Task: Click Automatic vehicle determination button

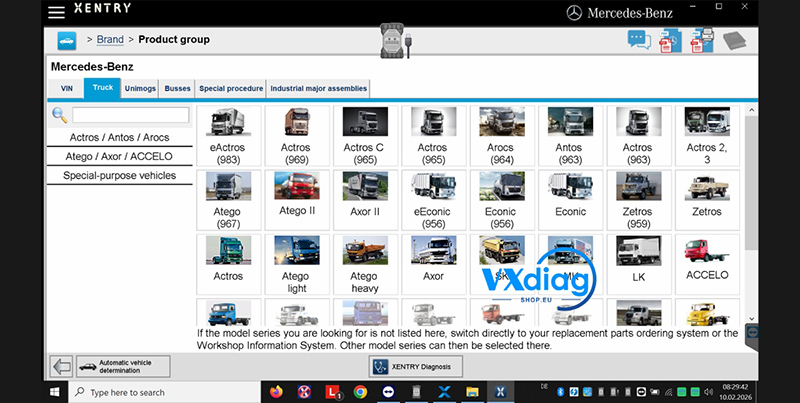Action: (x=123, y=366)
